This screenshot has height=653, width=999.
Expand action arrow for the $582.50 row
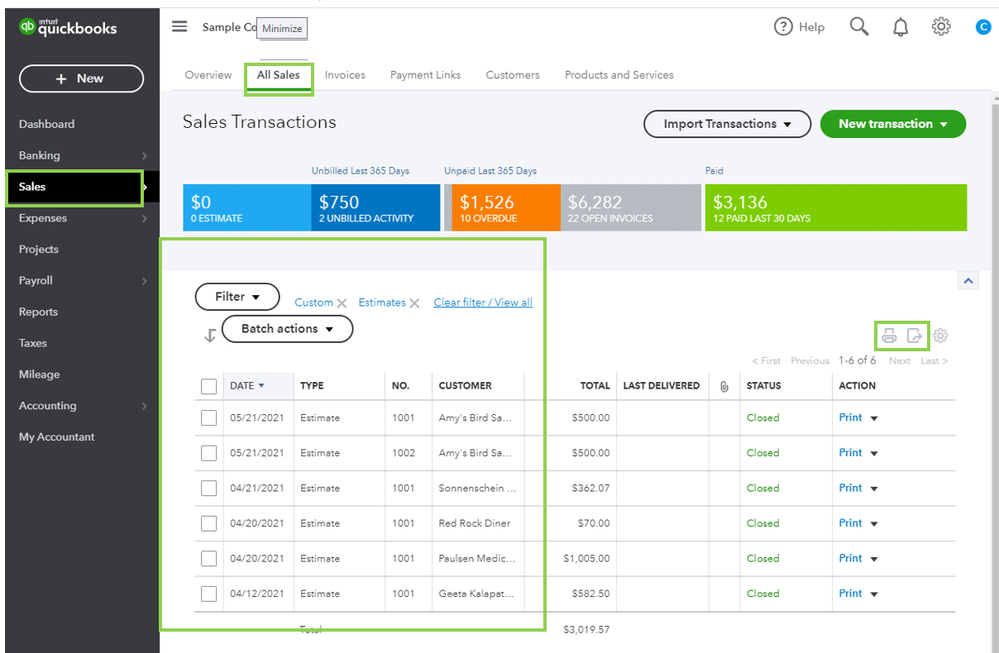point(874,594)
